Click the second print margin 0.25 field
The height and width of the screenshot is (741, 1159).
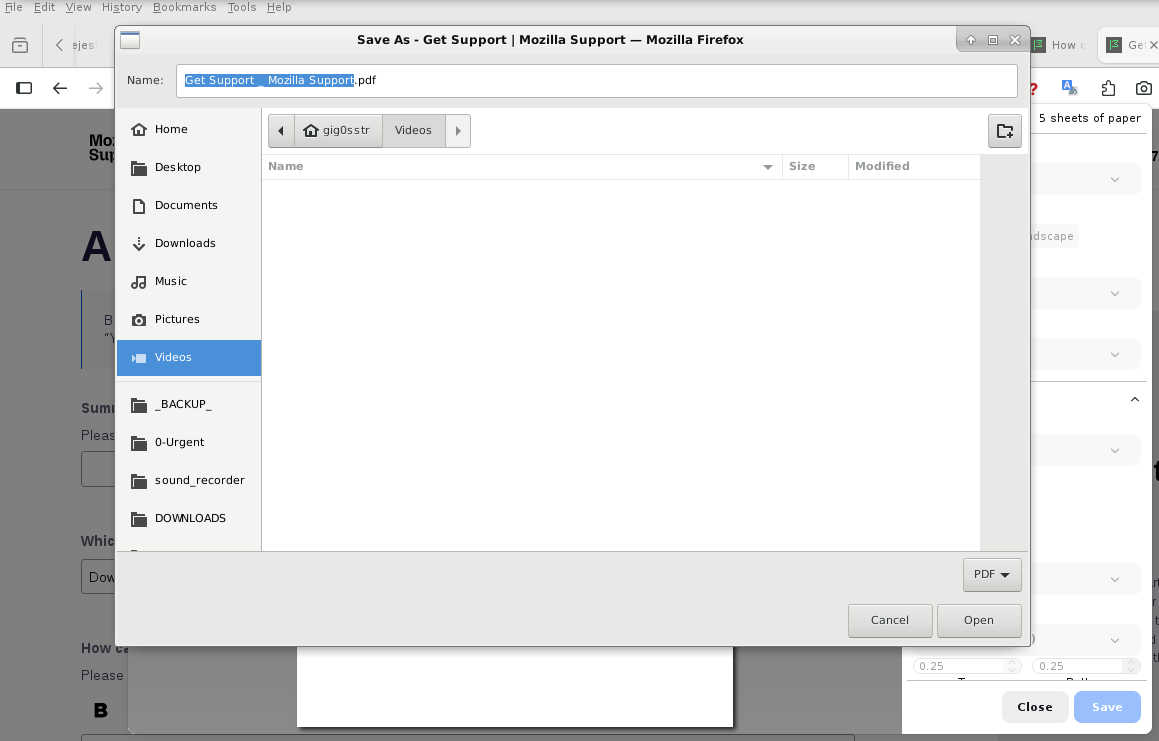(1087, 666)
